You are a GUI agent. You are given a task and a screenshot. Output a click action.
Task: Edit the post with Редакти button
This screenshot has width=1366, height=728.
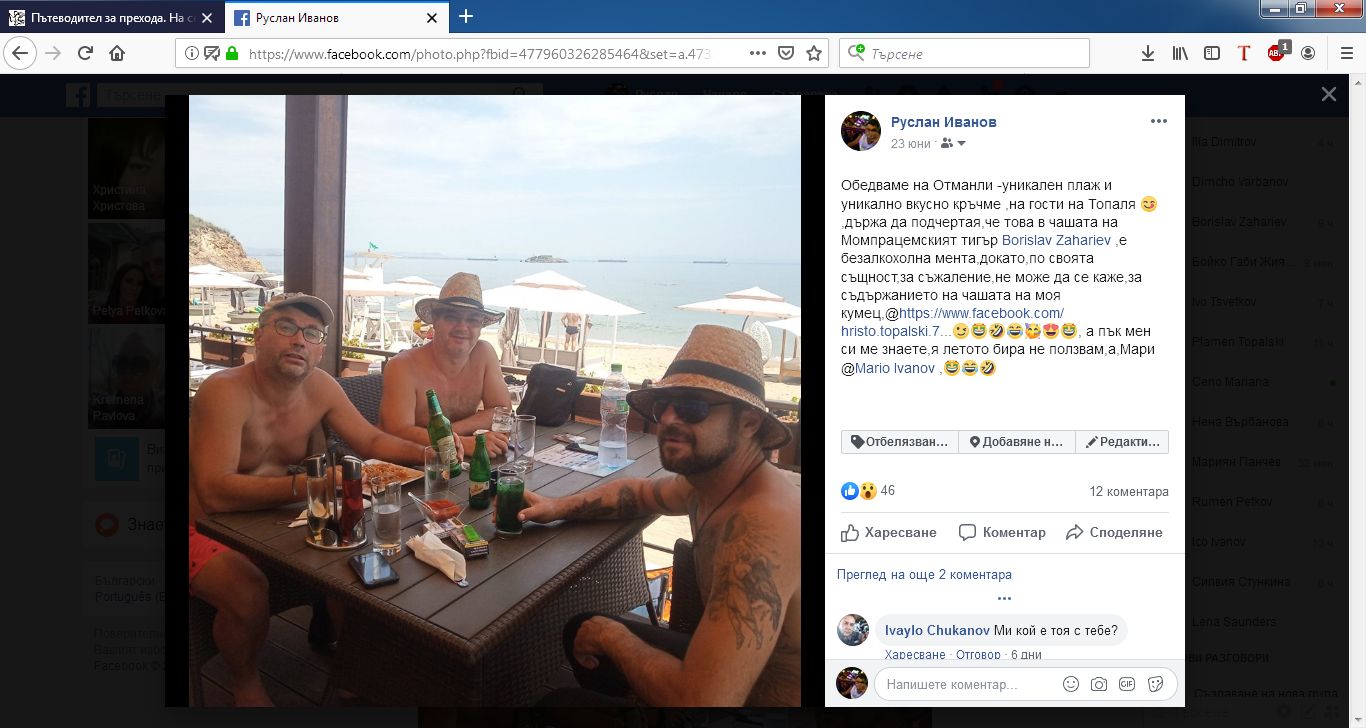(1122, 442)
